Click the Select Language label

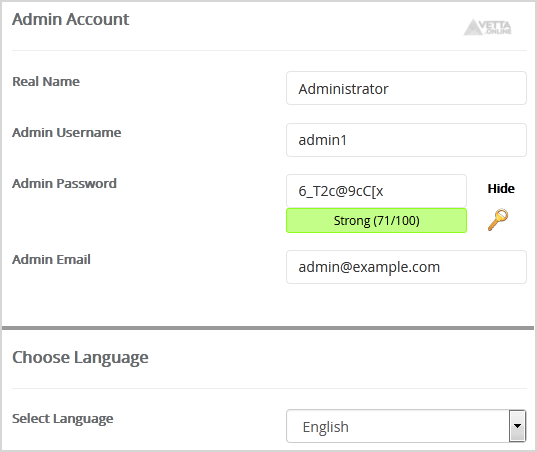pyautogui.click(x=63, y=418)
